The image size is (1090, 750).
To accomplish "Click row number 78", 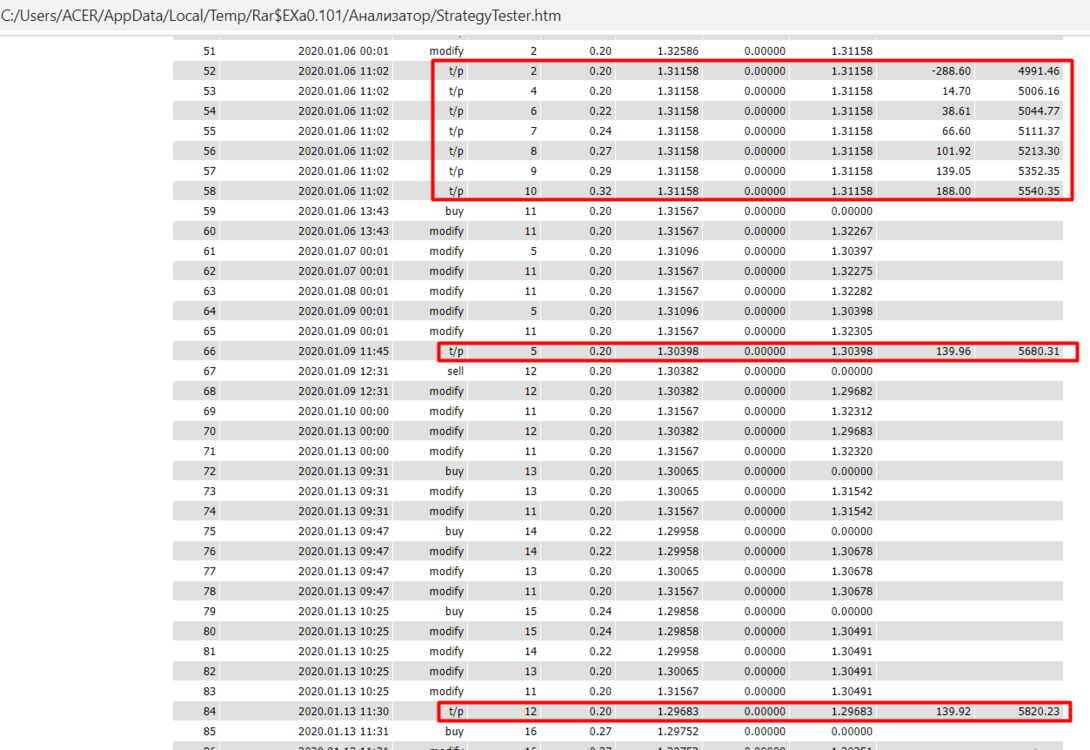I will point(209,592).
